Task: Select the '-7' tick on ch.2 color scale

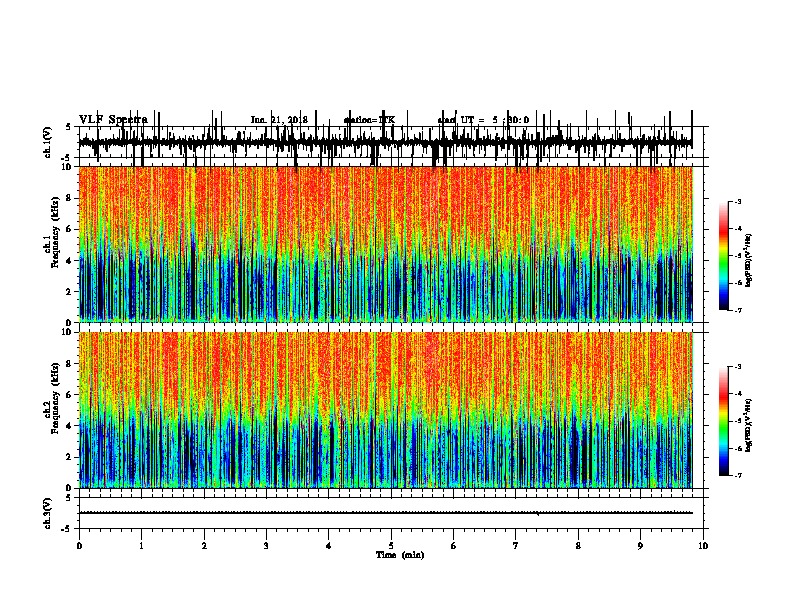Action: pyautogui.click(x=737, y=475)
